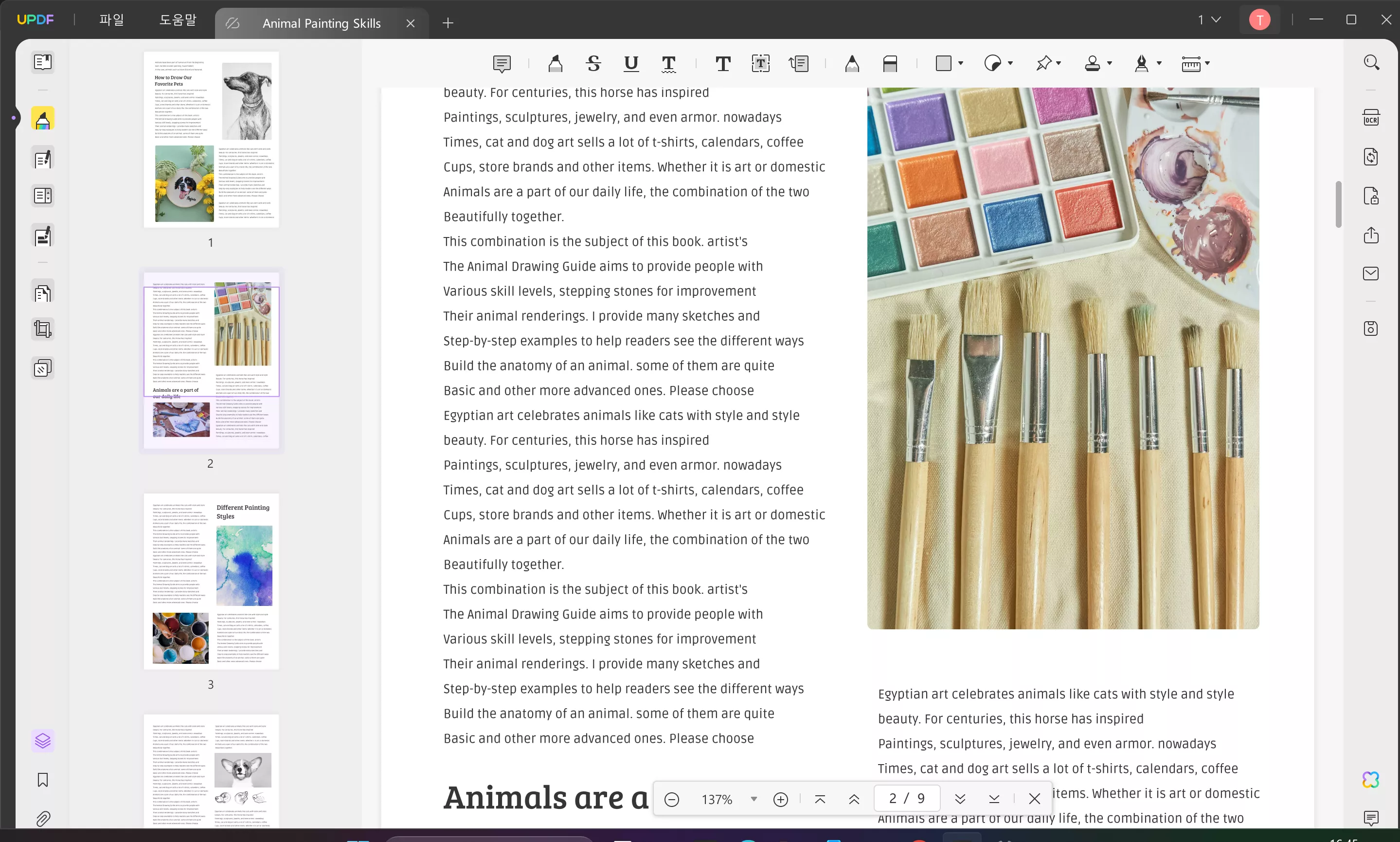The image size is (1400, 842).
Task: Go to the previous page
Action: [854, 799]
